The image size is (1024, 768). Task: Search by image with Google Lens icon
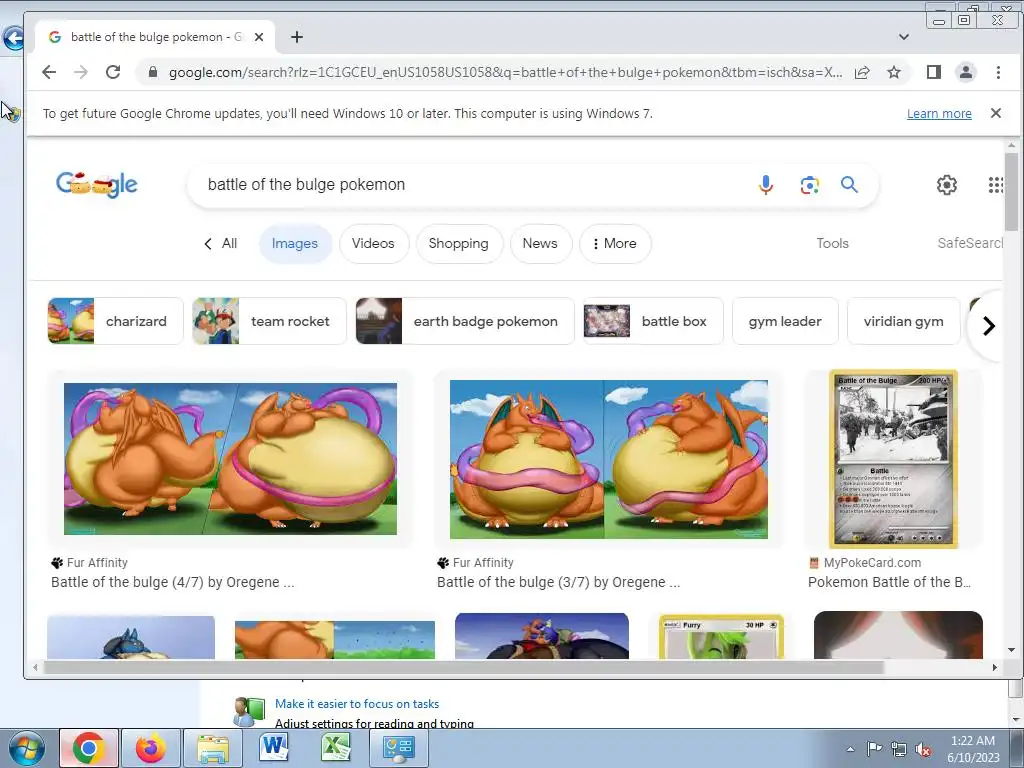tap(810, 185)
